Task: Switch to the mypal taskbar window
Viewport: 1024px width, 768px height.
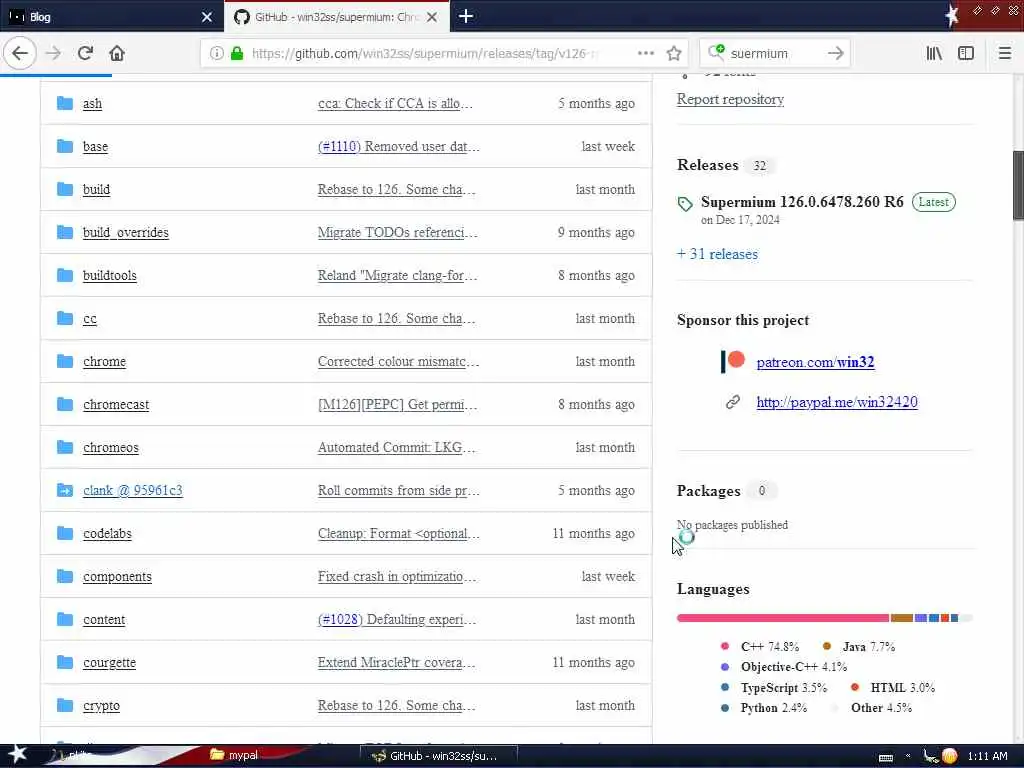Action: pyautogui.click(x=234, y=755)
